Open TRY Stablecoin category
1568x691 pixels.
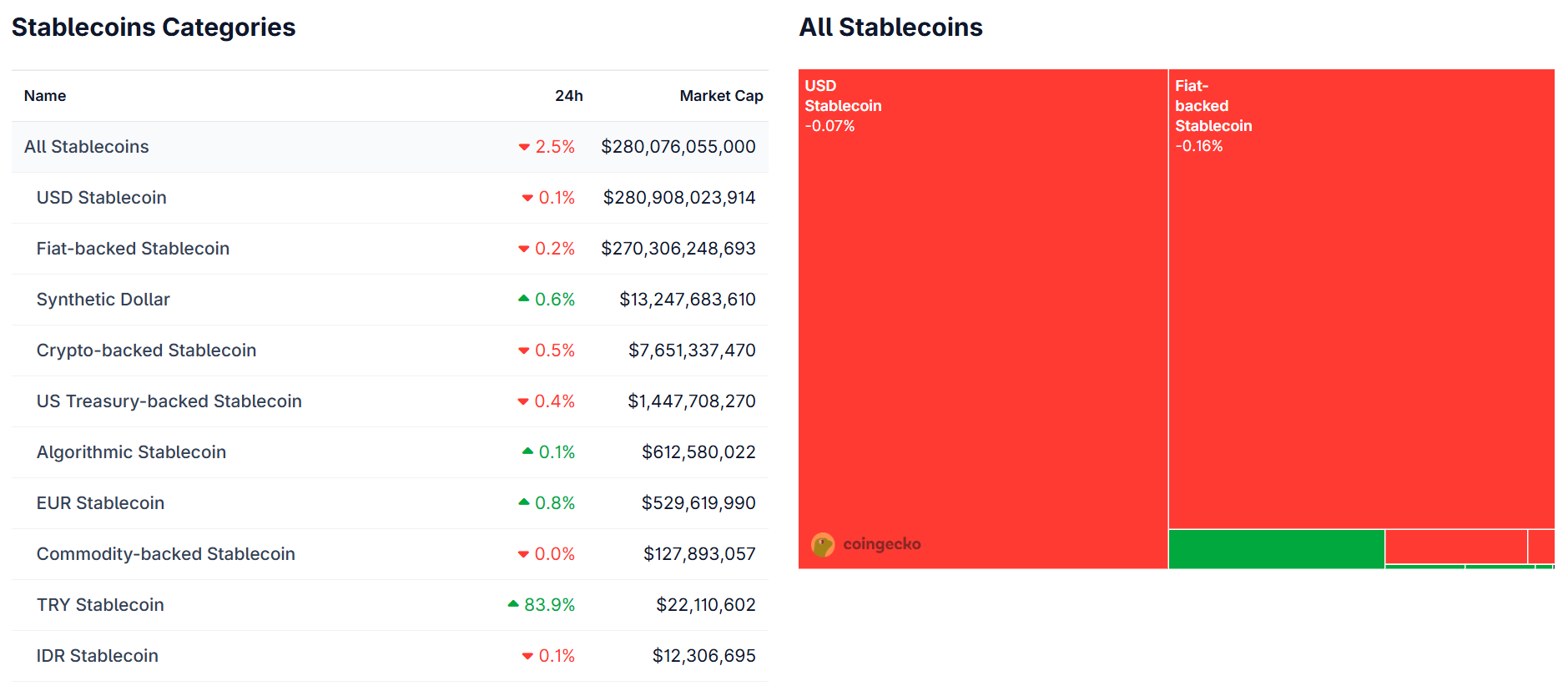tap(100, 605)
